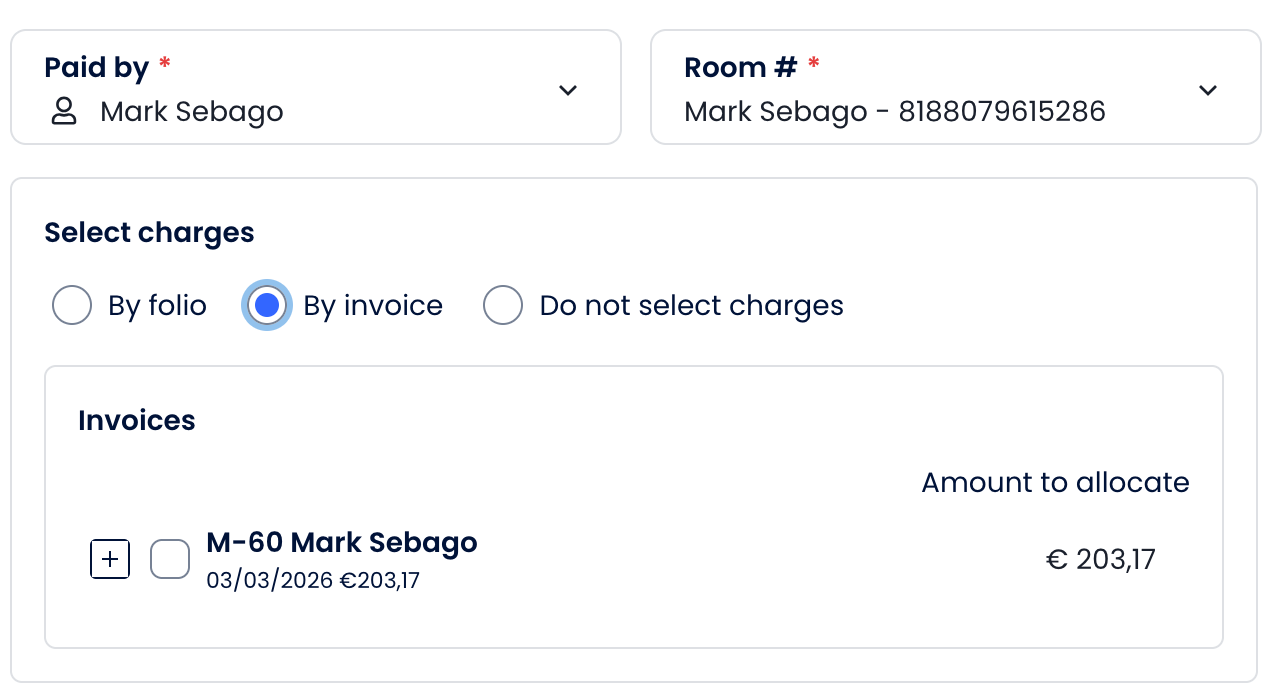Expand invoice M-60 with the plus icon
1268x700 pixels.
(x=110, y=559)
